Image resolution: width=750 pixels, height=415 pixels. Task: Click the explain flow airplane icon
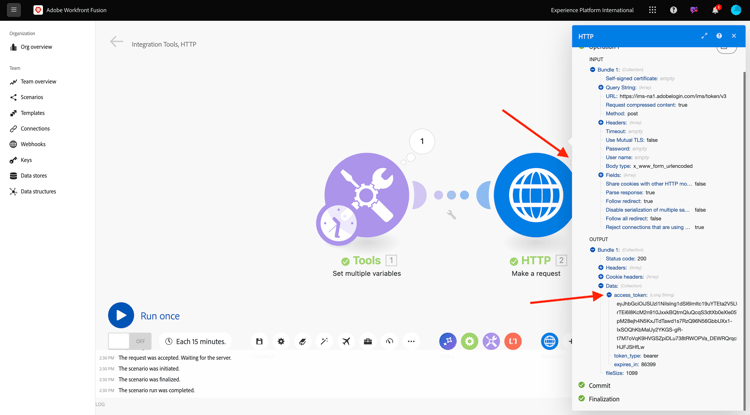[x=346, y=341]
